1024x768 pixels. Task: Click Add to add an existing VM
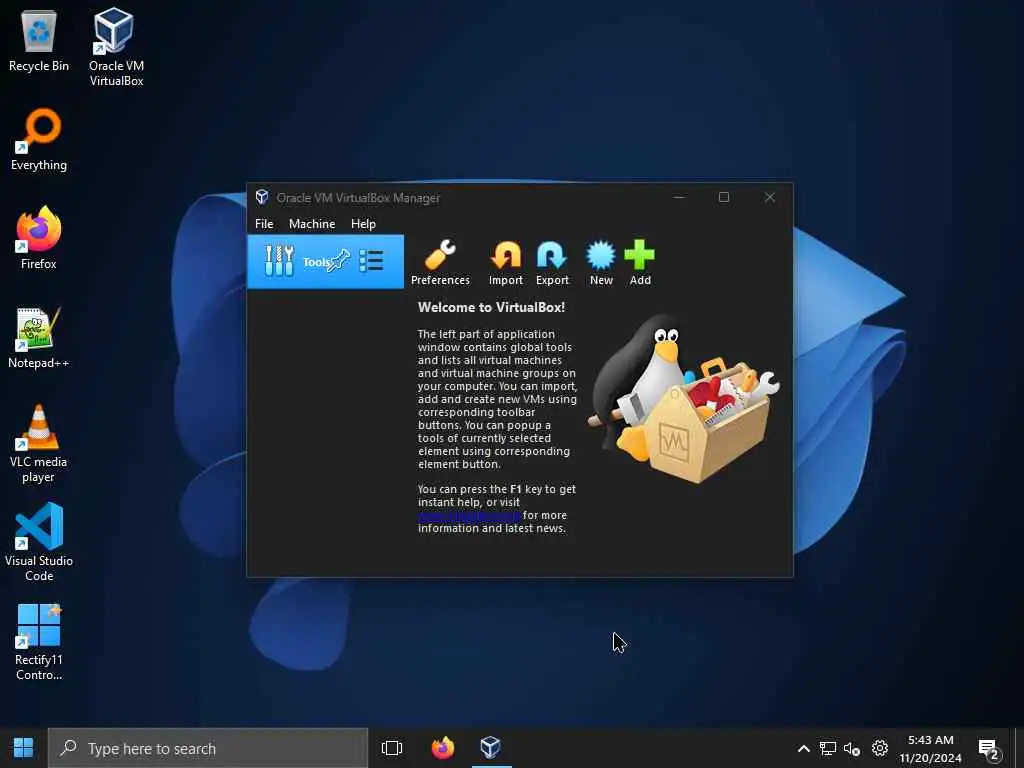coord(640,263)
